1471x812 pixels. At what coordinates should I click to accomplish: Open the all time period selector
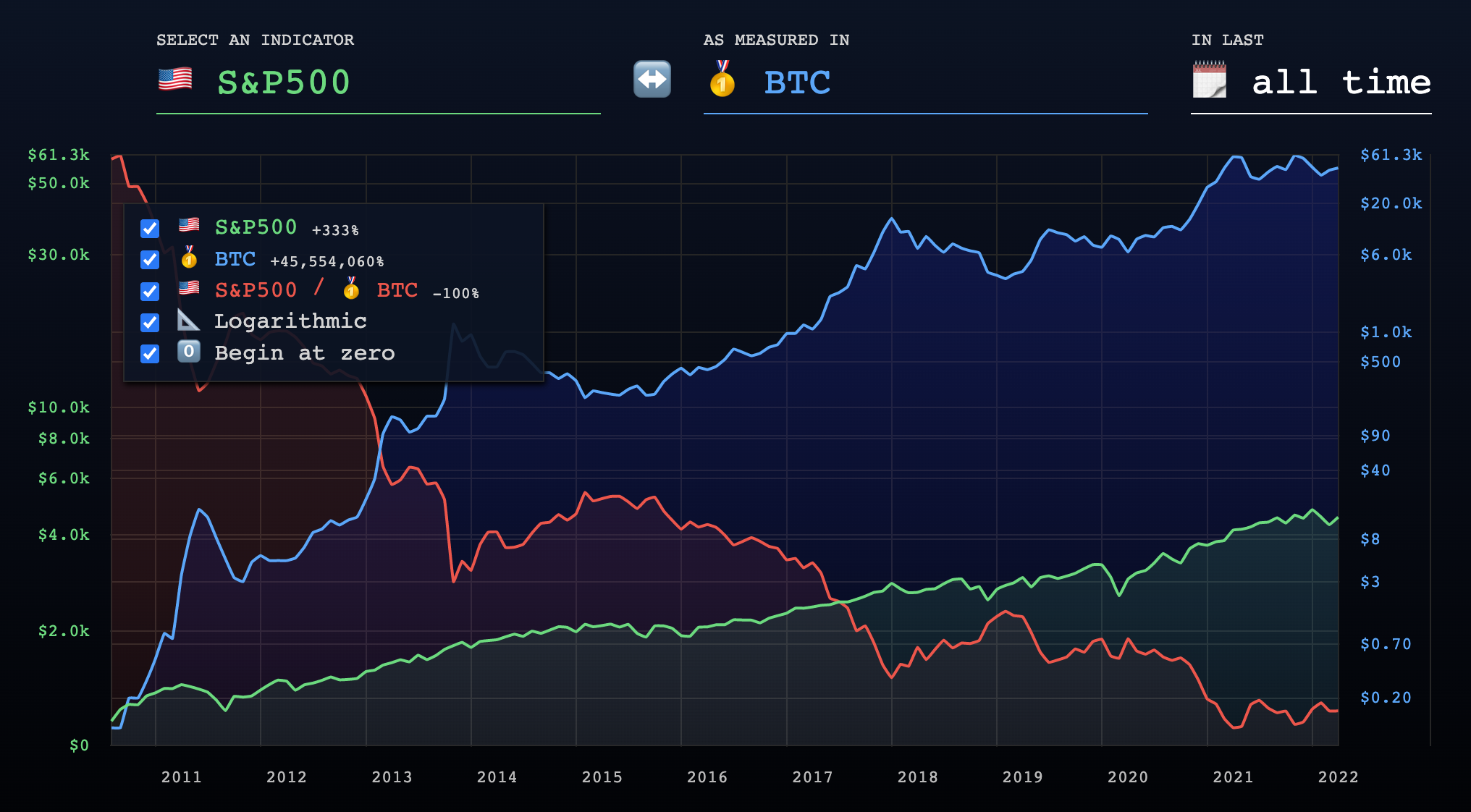pyautogui.click(x=1341, y=83)
